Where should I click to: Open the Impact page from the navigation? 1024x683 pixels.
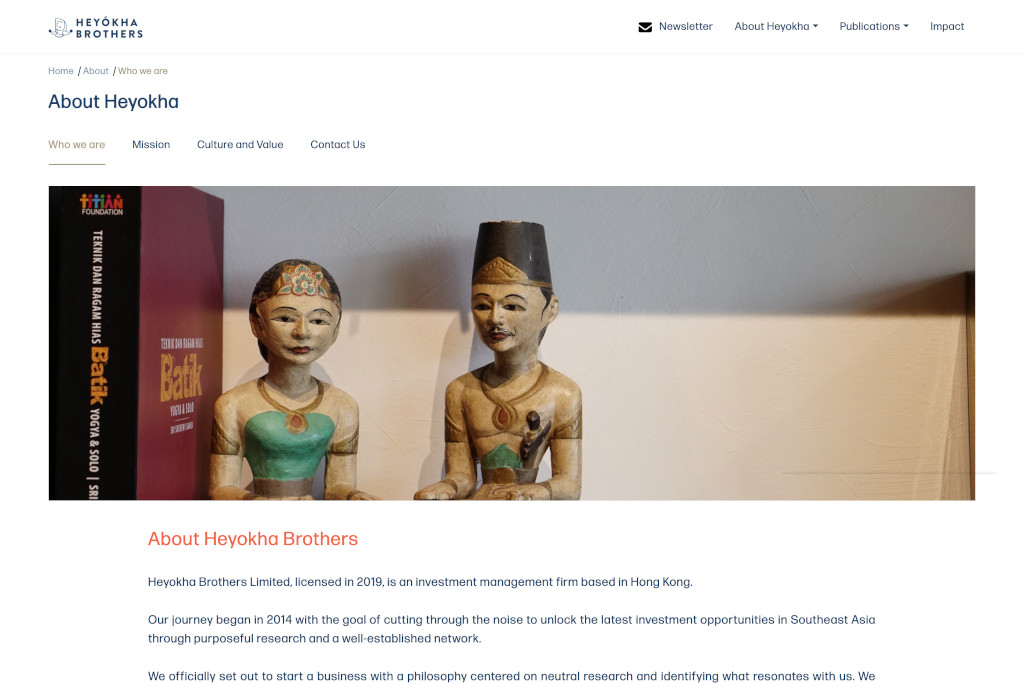coord(947,27)
